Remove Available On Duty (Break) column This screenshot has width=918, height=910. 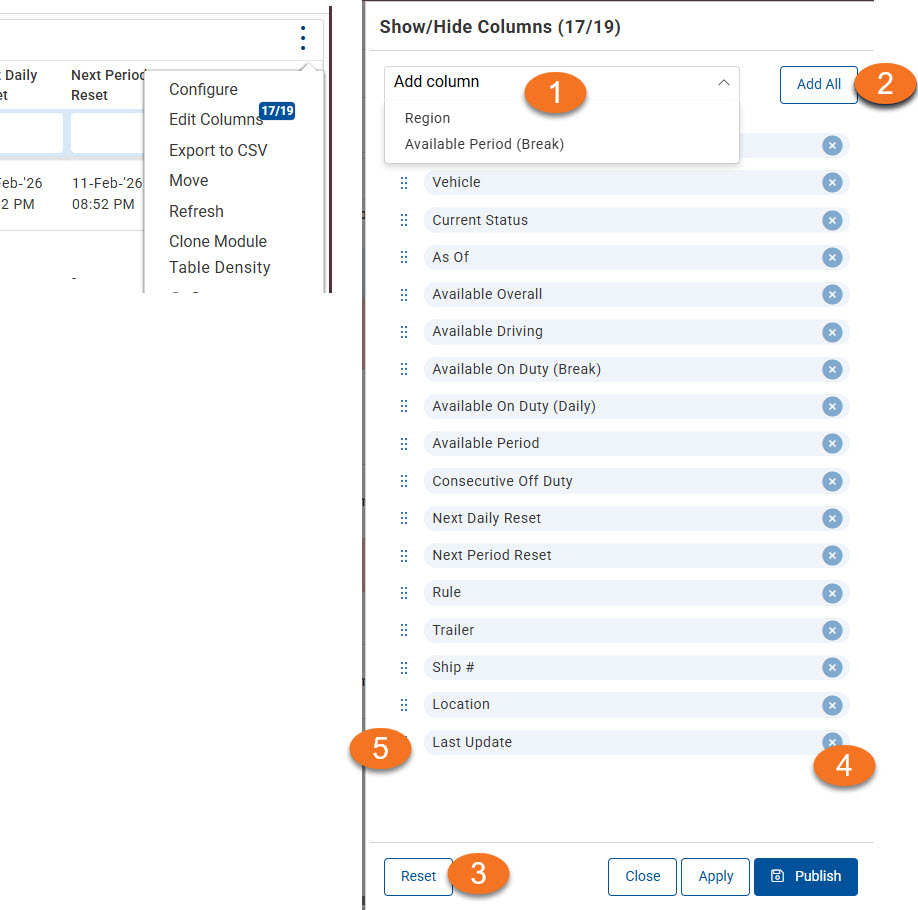(832, 369)
